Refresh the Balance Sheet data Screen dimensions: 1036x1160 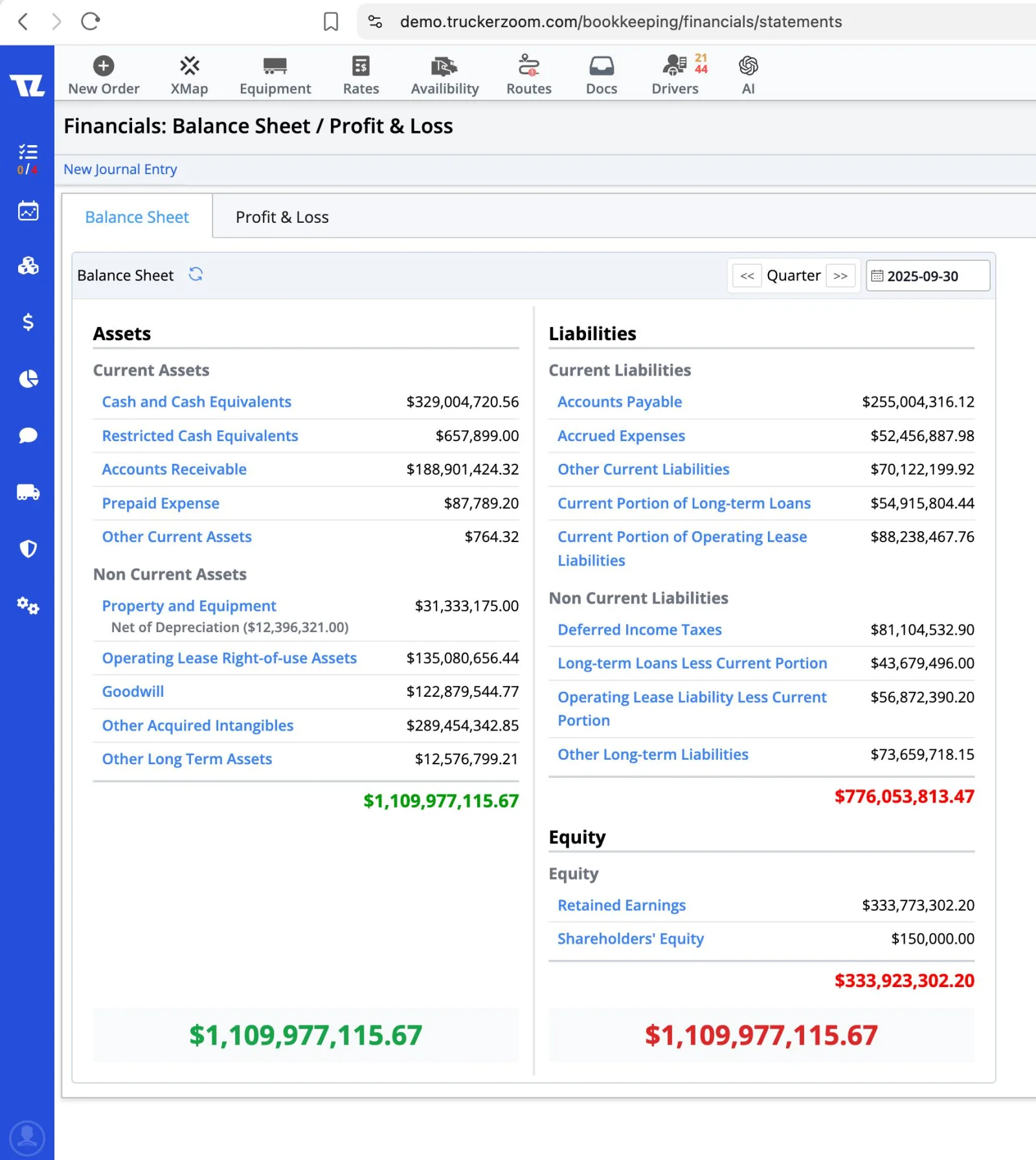click(x=196, y=275)
